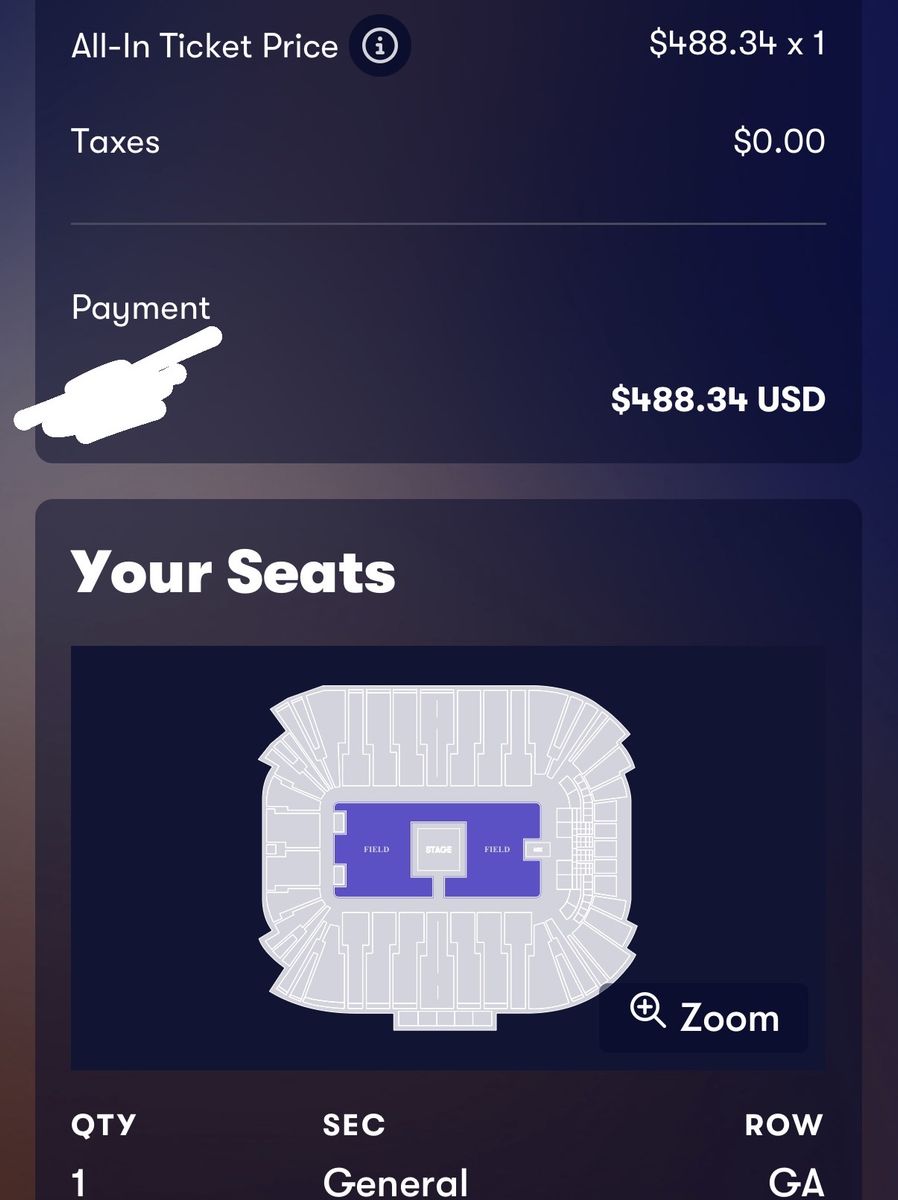The height and width of the screenshot is (1200, 898).
Task: Click the 'GA' row value
Action: (x=796, y=1184)
